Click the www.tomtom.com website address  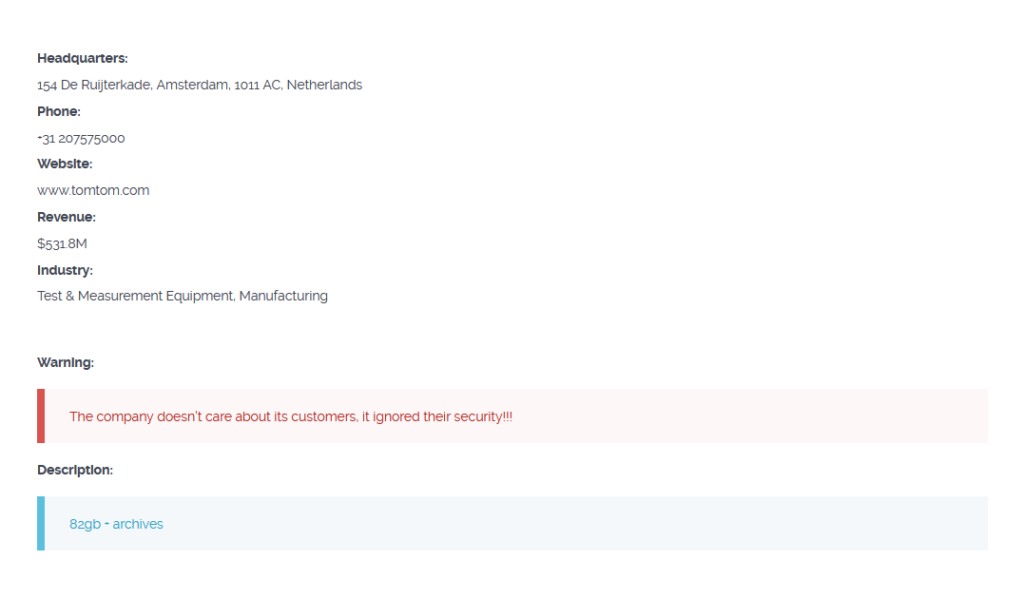click(93, 190)
